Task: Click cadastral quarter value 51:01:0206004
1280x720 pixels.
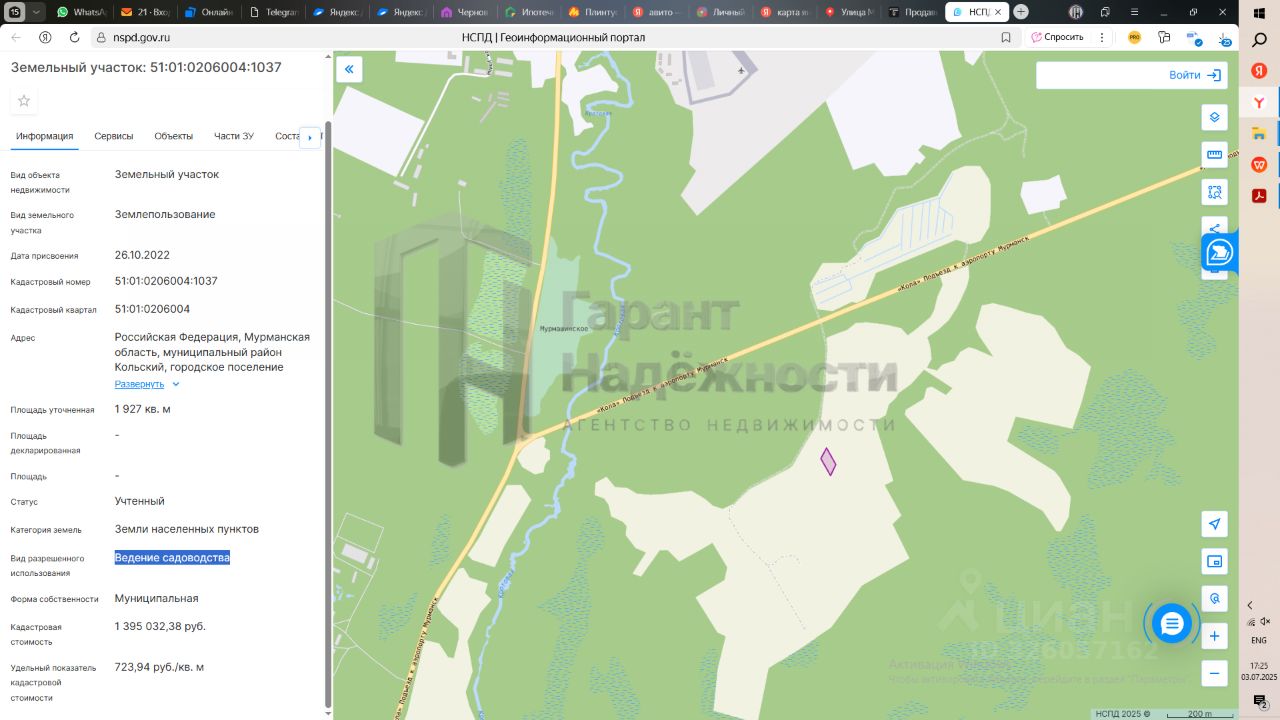Action: click(152, 309)
